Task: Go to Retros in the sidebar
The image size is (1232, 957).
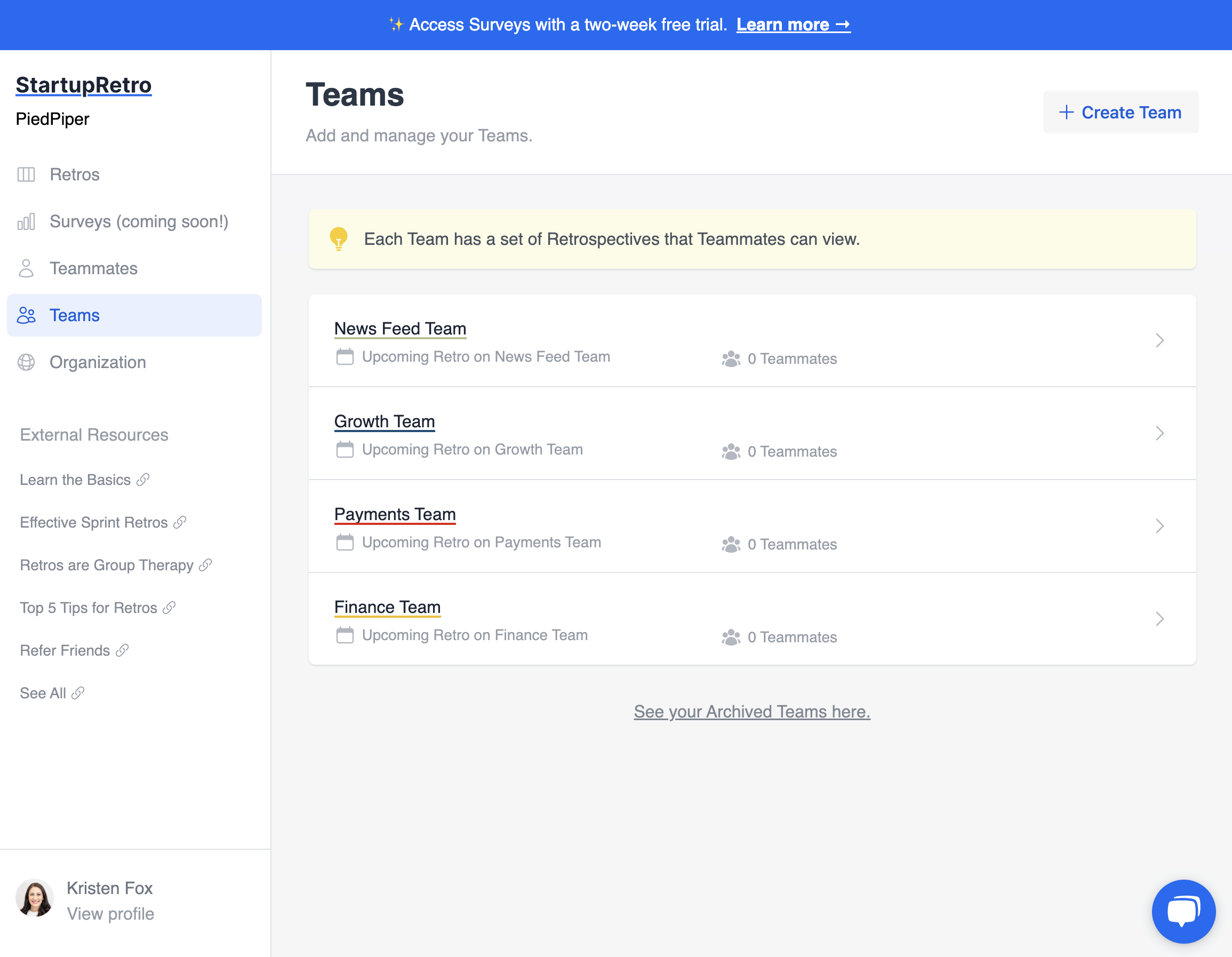Action: pyautogui.click(x=75, y=174)
